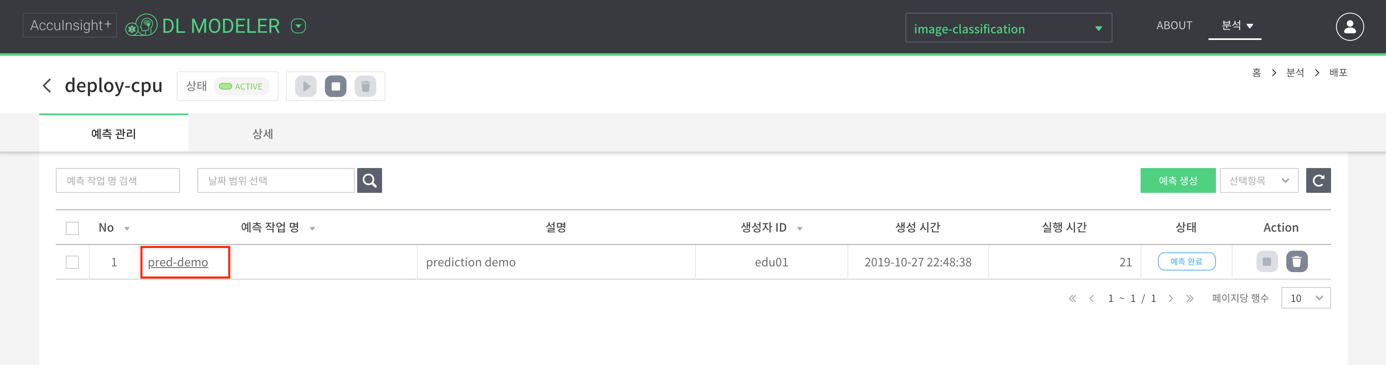The height and width of the screenshot is (365, 1386).
Task: Start deployment with the play icon
Action: (x=306, y=86)
